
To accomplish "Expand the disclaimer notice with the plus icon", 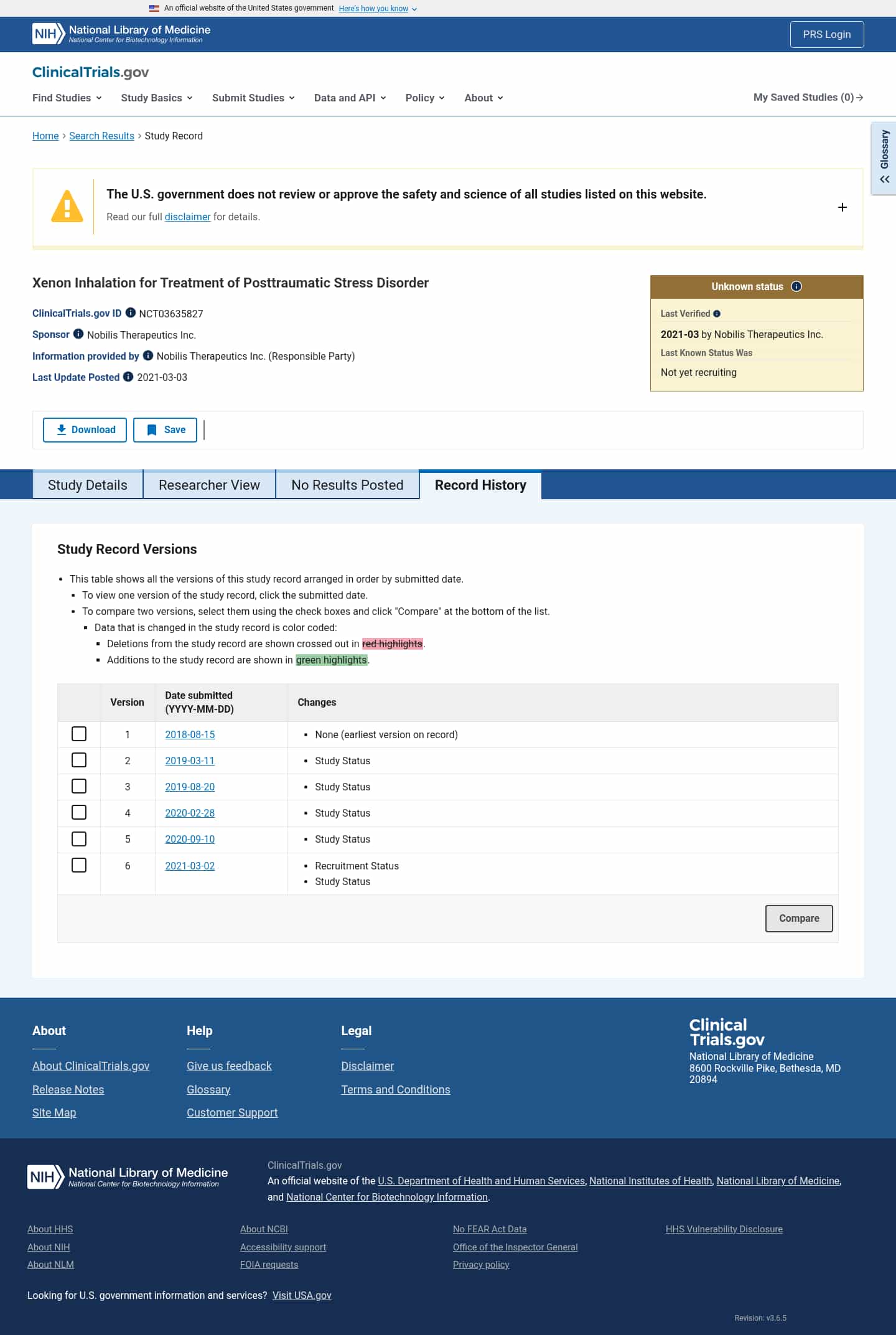I will click(842, 207).
